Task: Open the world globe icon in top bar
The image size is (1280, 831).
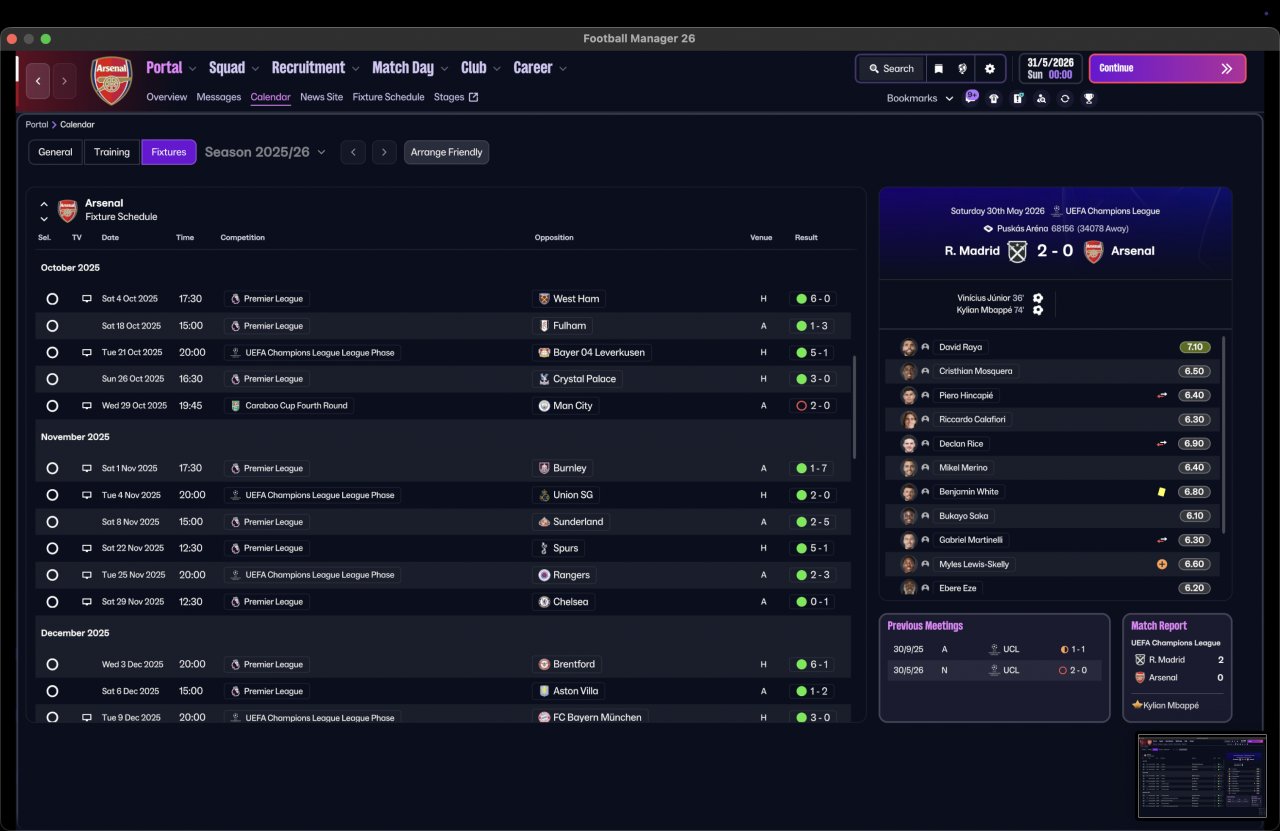Action: click(963, 69)
